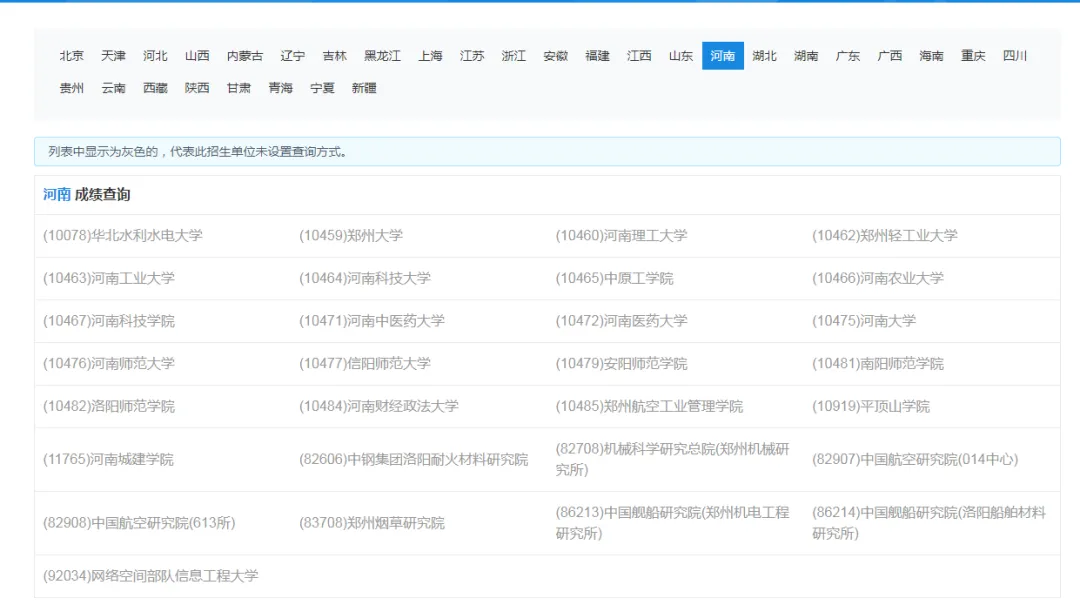Open the 广东 province tab
This screenshot has height=605, width=1080.
(848, 56)
